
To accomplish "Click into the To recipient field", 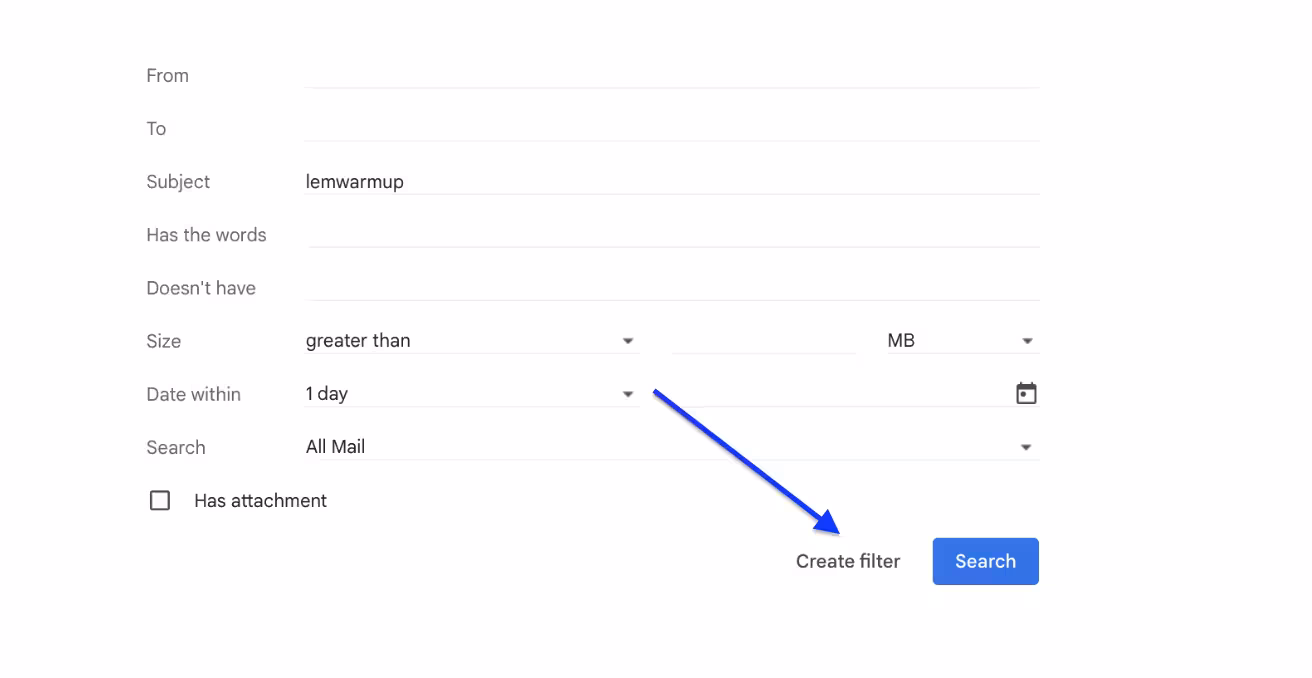I will (672, 128).
